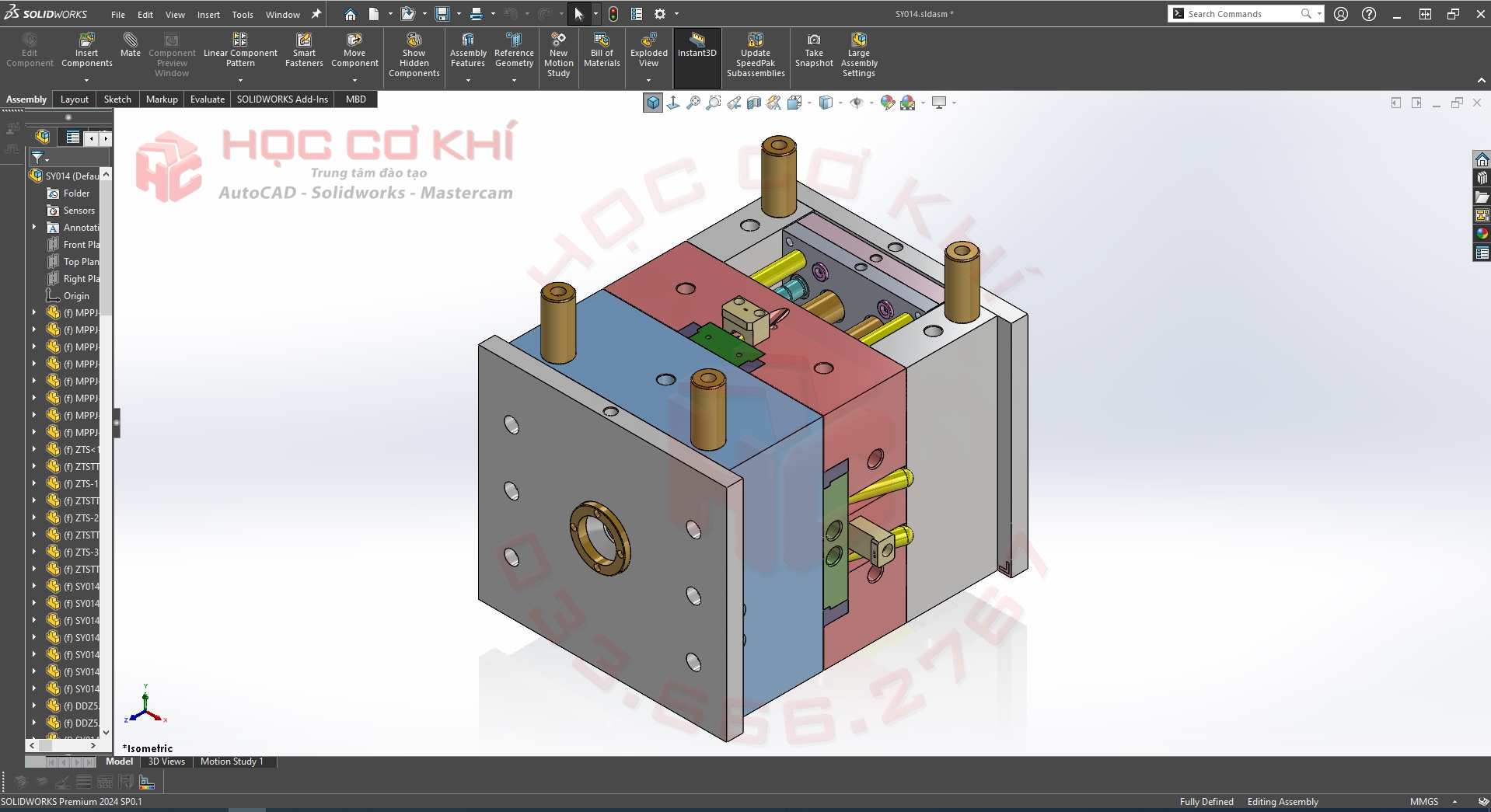Click the FeatureManager tree tab icon
1491x812 pixels.
click(43, 138)
